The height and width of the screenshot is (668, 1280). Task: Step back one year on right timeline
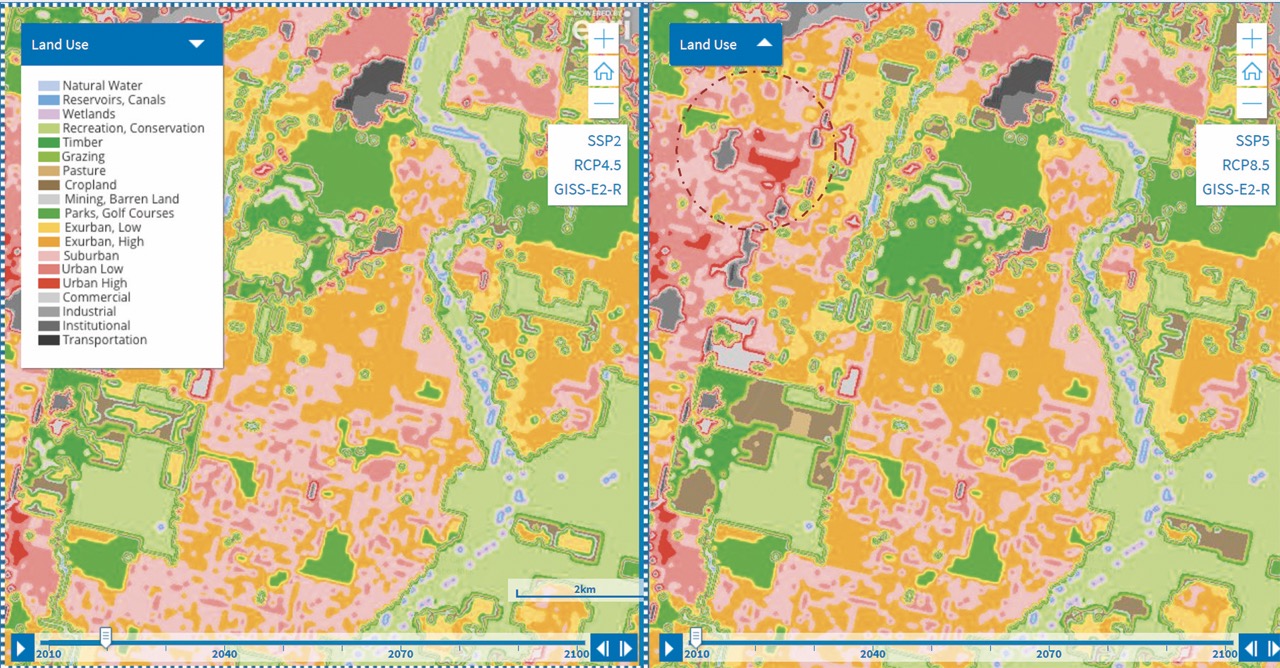click(1251, 648)
